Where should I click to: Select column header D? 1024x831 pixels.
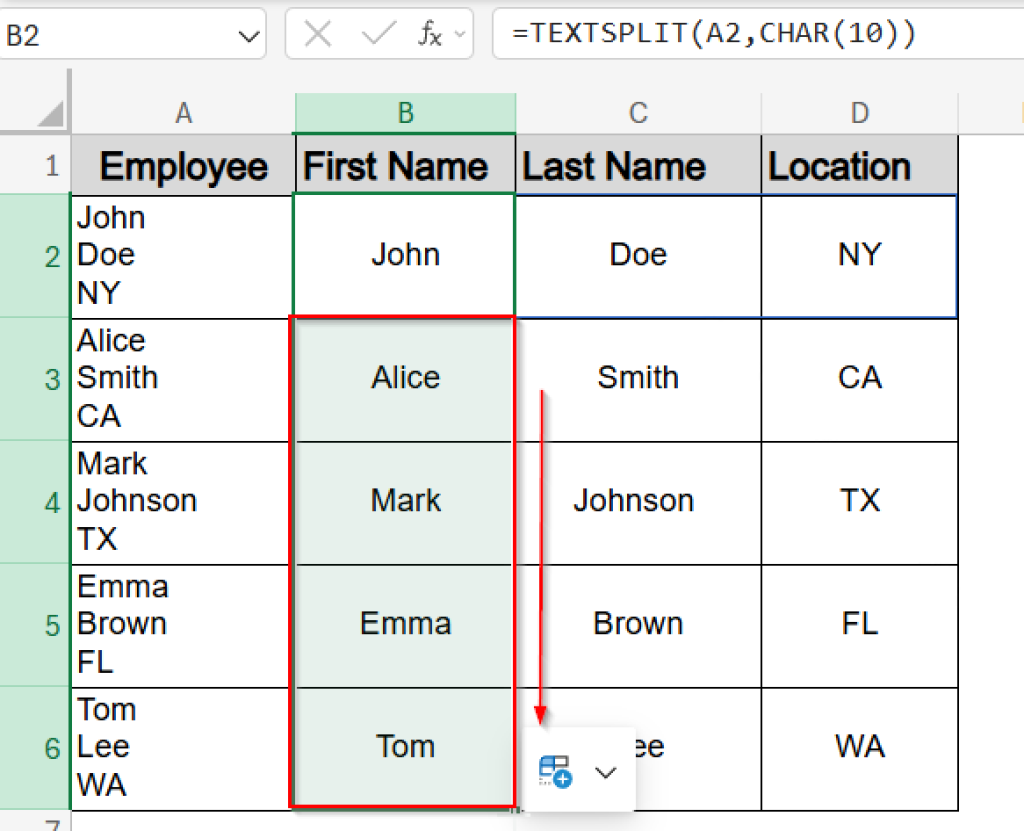859,113
